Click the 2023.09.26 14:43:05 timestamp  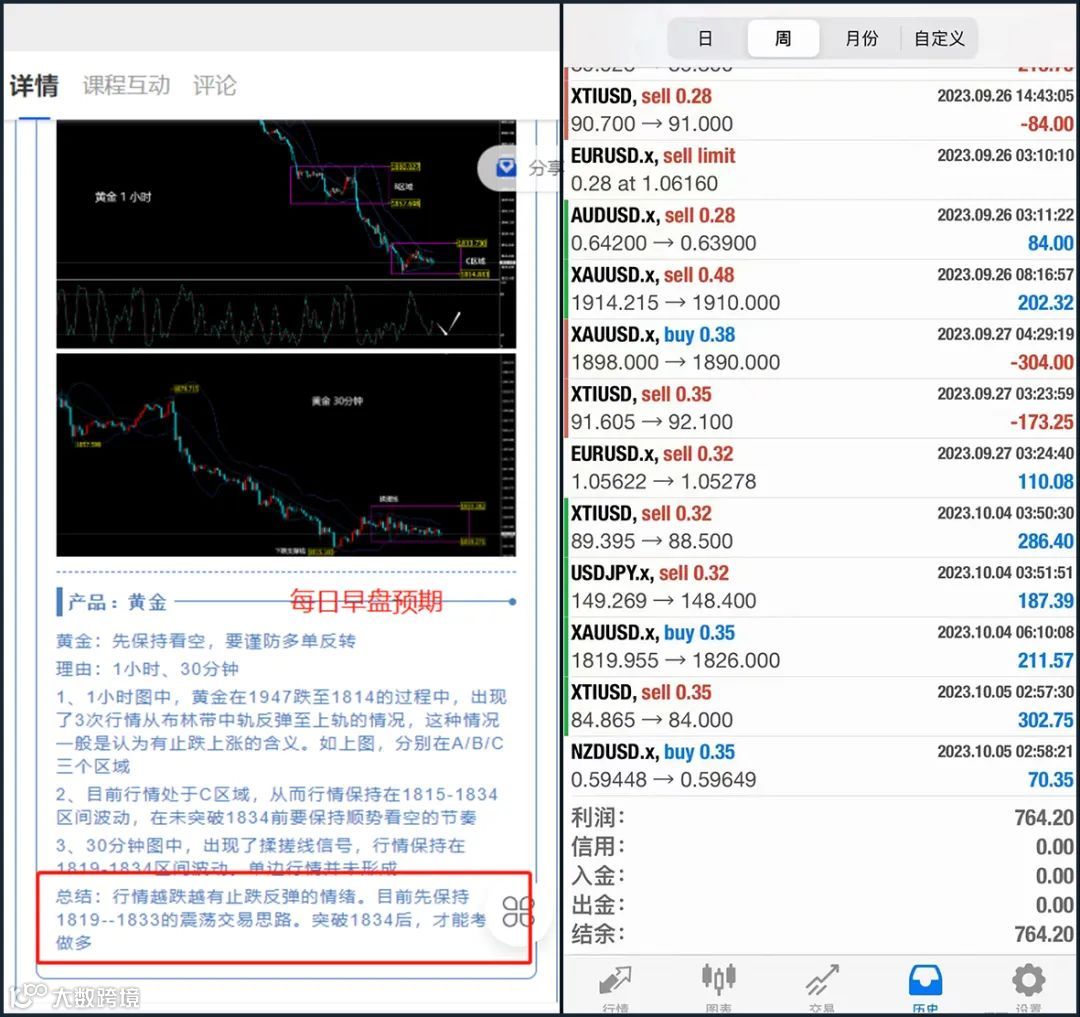1005,96
